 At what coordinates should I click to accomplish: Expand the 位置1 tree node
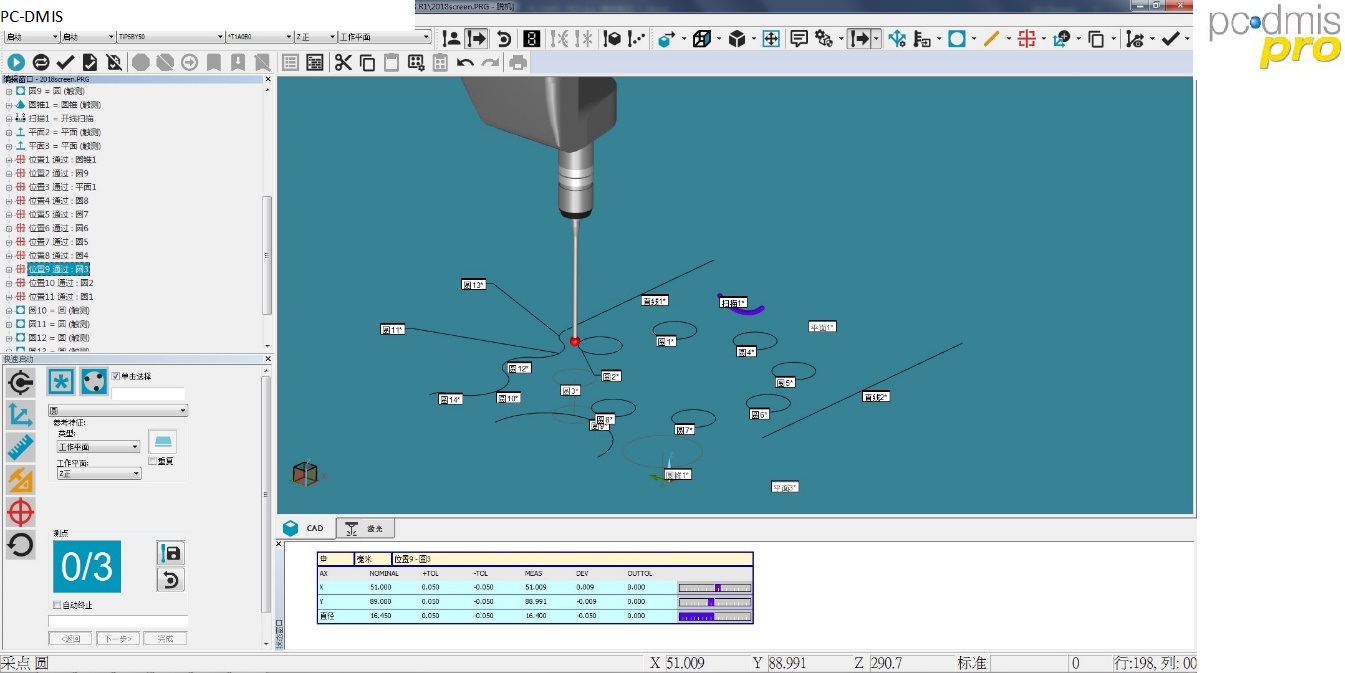tap(8, 160)
